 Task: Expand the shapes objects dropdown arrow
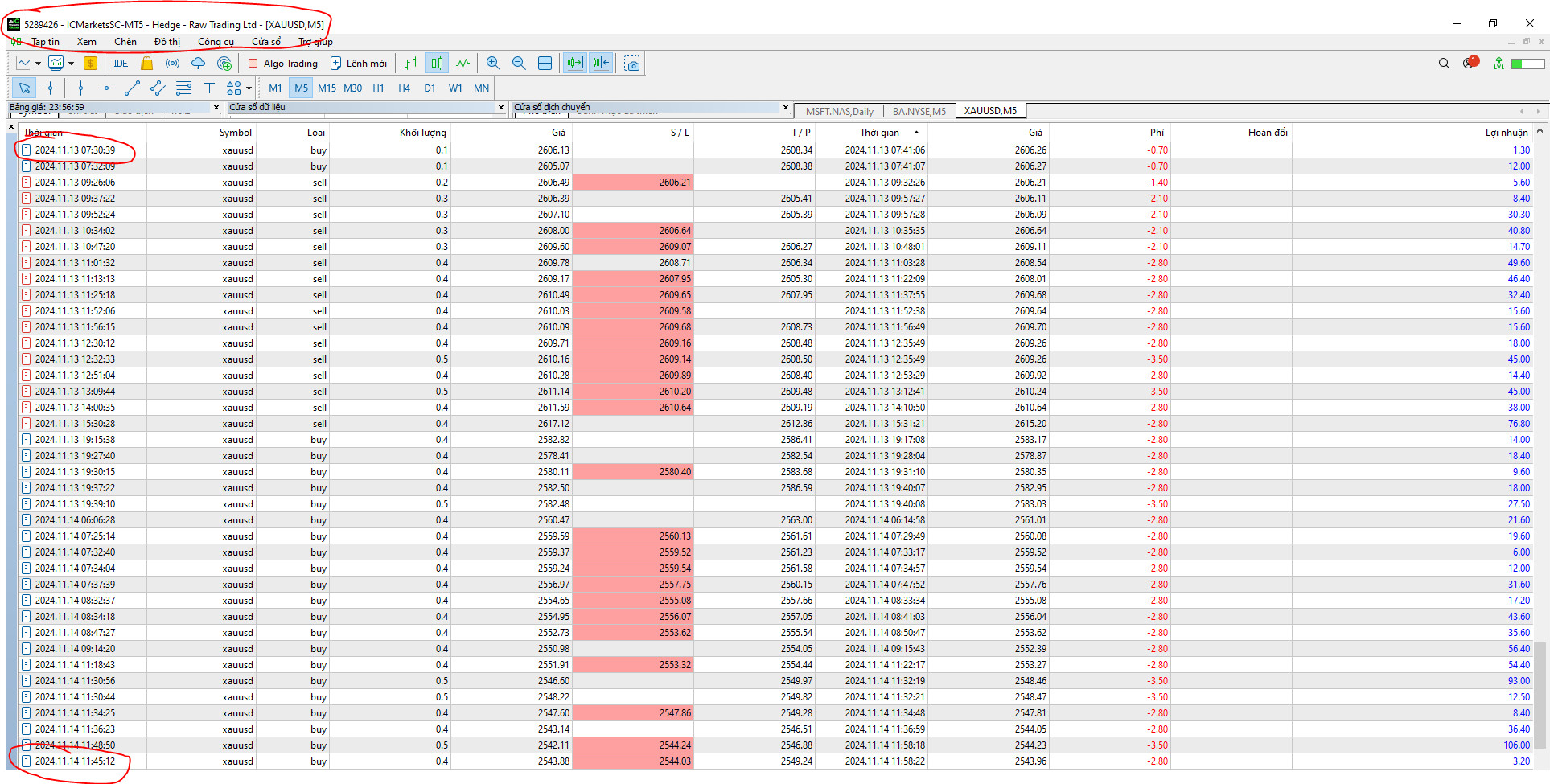click(249, 88)
